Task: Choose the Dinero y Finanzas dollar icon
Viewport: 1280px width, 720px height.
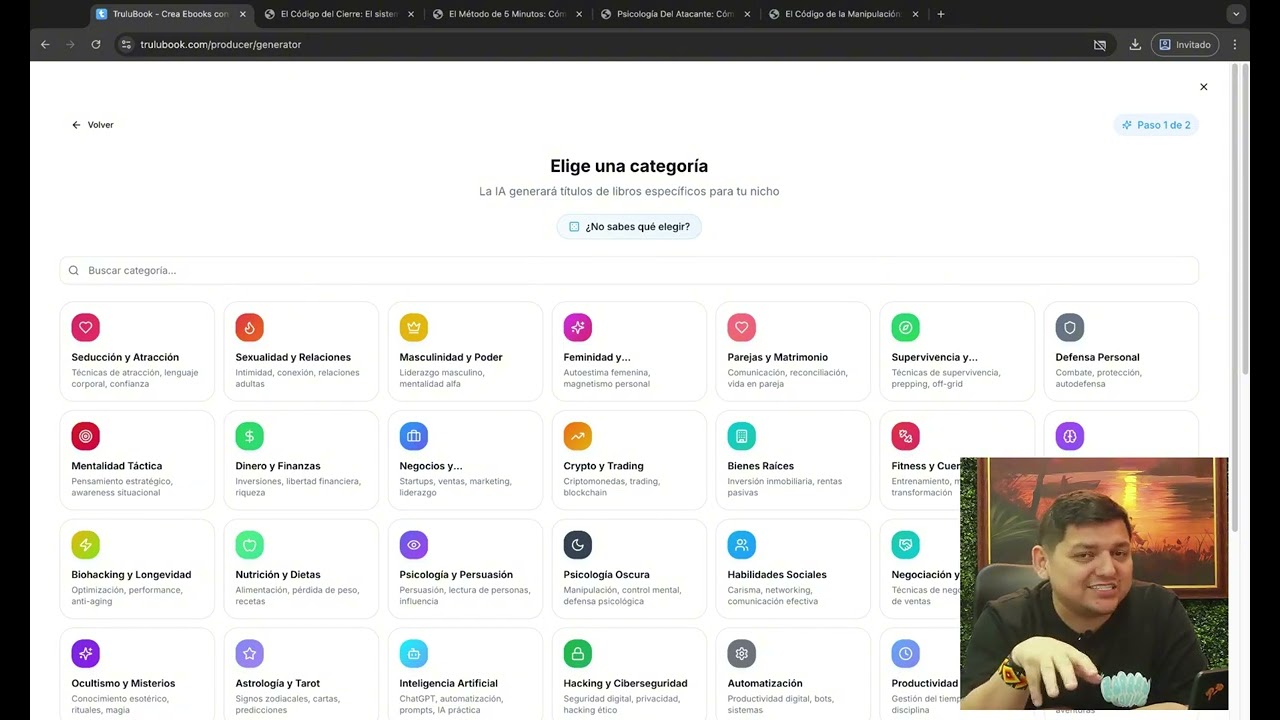Action: click(249, 436)
